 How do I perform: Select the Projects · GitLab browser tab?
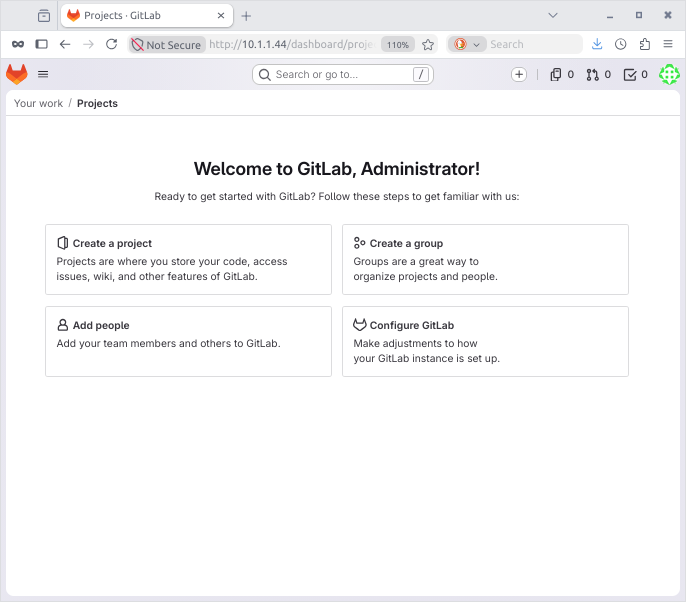coord(147,16)
